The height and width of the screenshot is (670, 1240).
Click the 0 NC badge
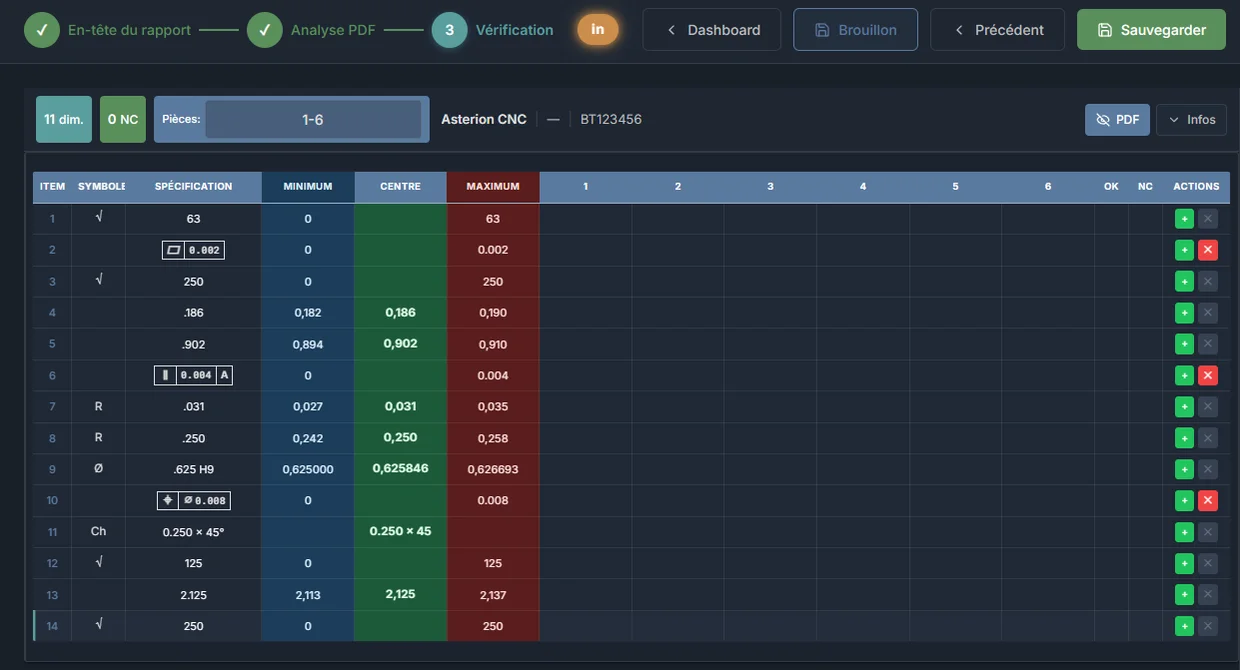click(123, 119)
